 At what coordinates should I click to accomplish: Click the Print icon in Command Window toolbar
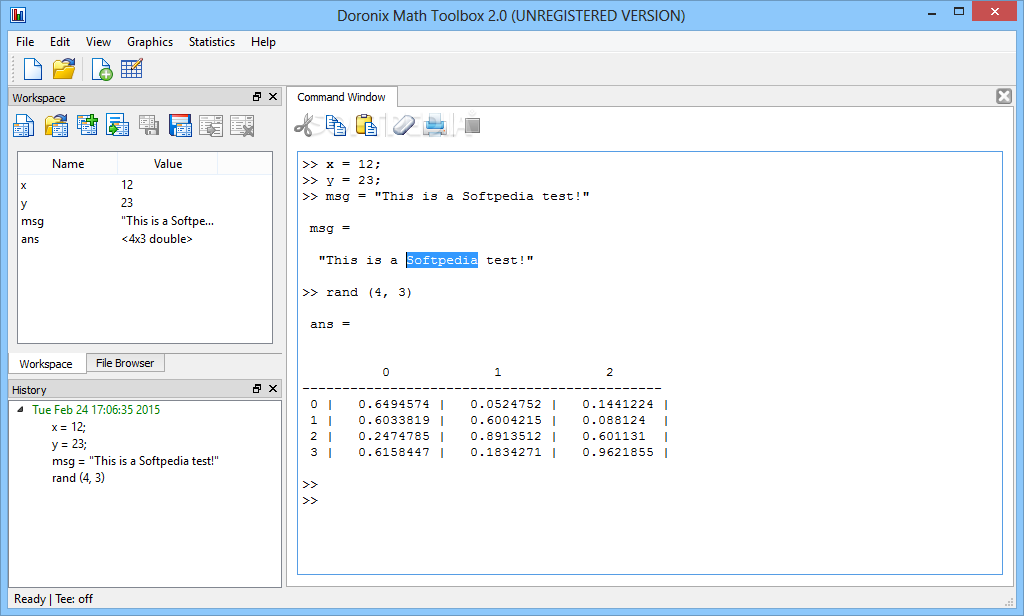435,125
